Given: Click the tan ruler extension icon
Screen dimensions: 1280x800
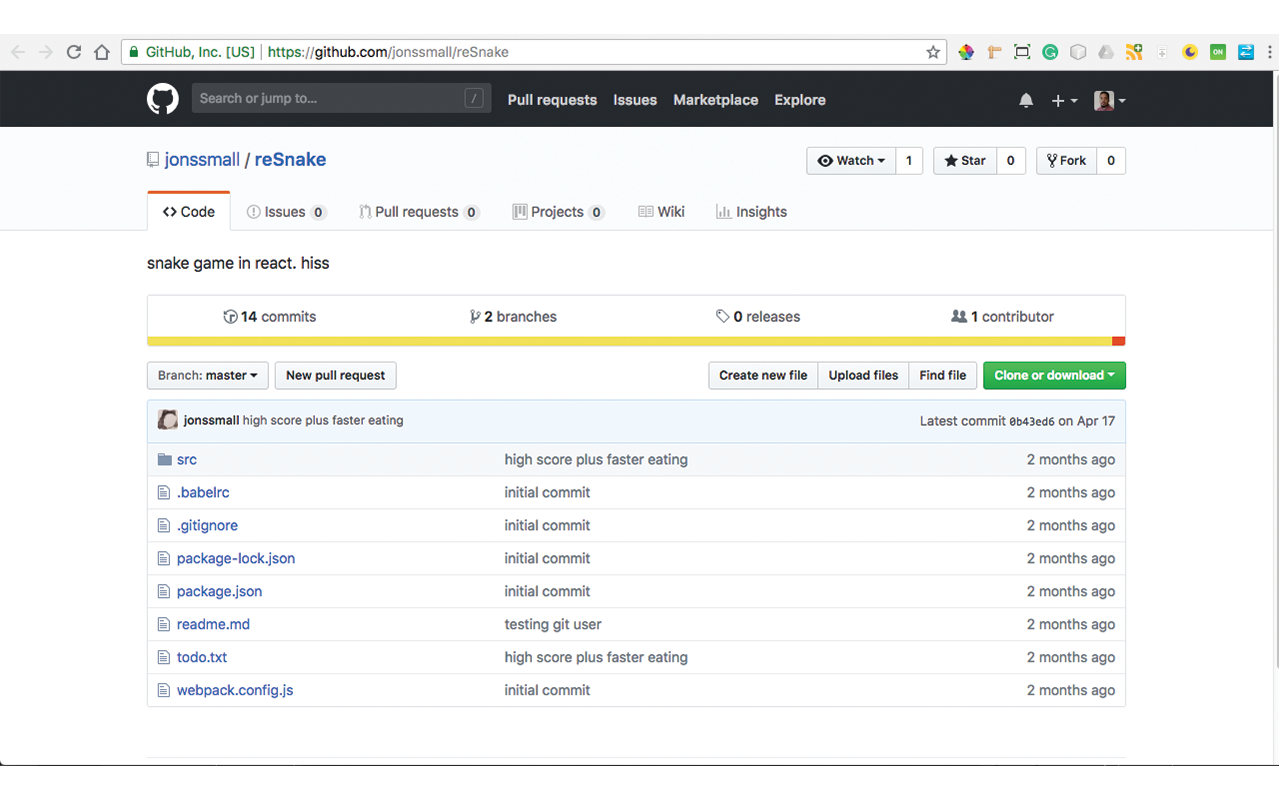Looking at the screenshot, I should point(994,52).
